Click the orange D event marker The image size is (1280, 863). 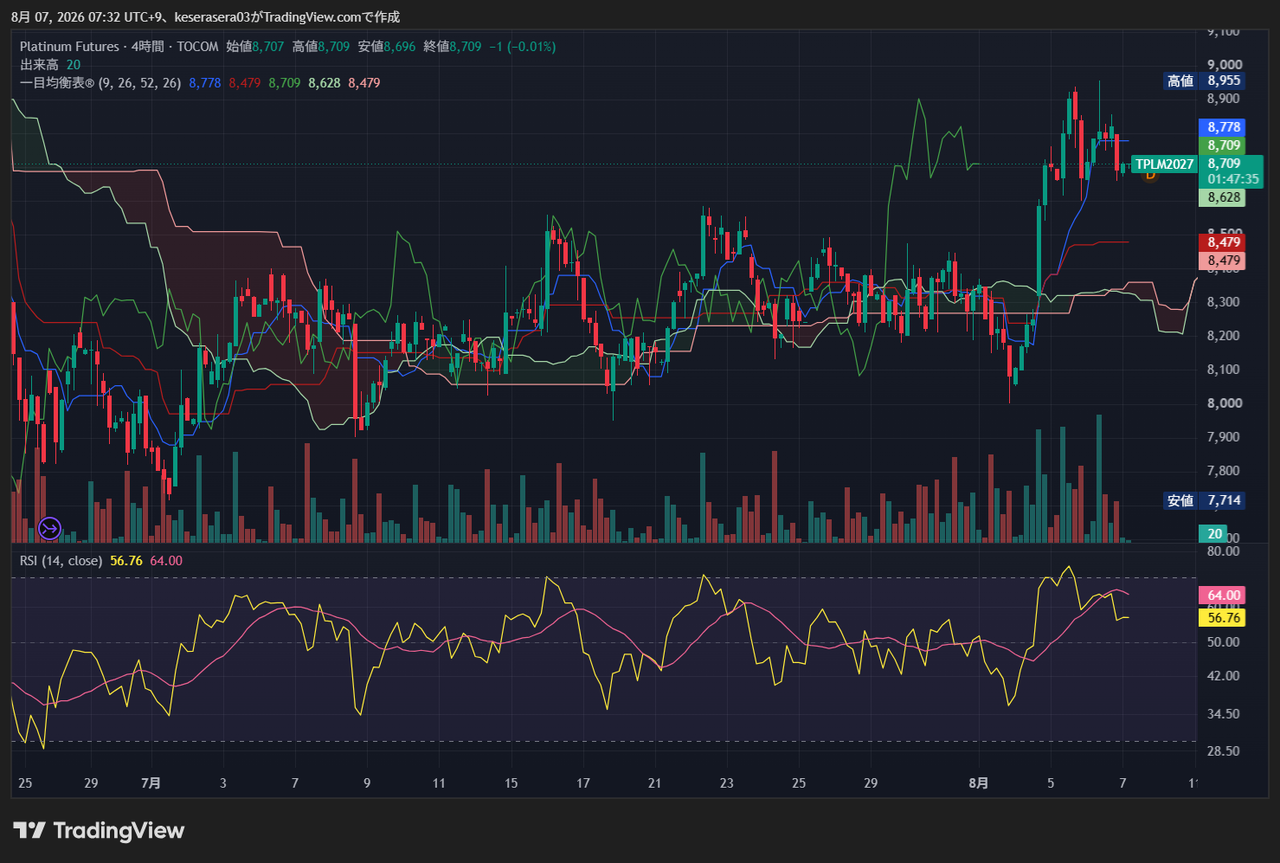(1150, 174)
